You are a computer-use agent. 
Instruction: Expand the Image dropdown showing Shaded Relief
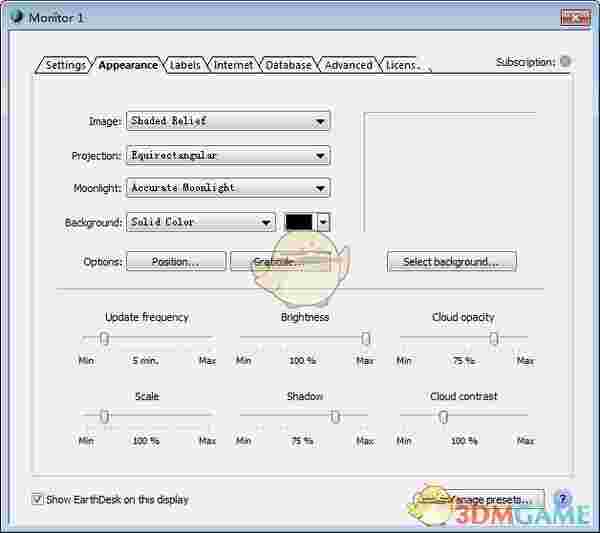[x=228, y=121]
